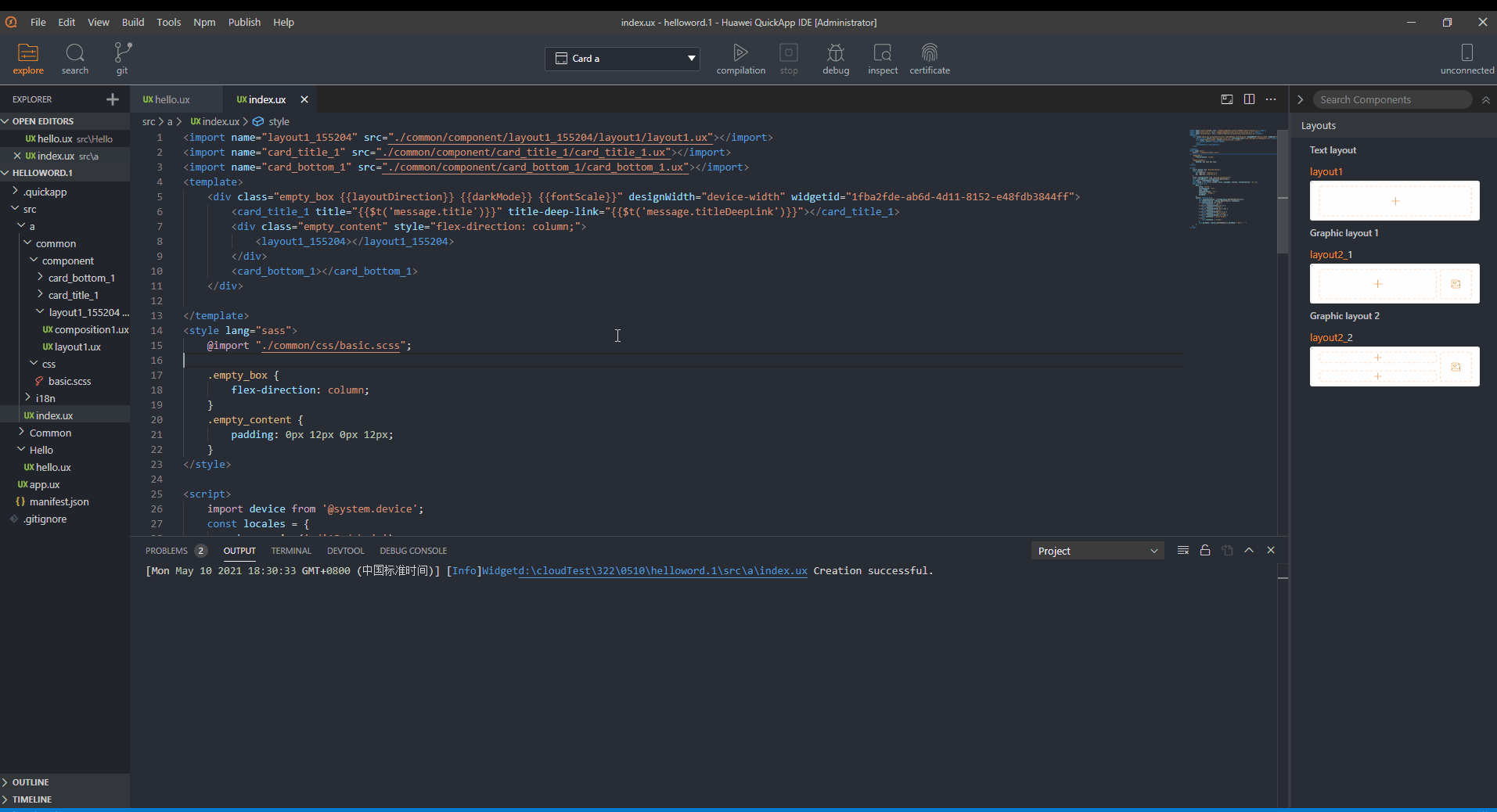Open the inspect tool
The height and width of the screenshot is (812, 1497).
[x=883, y=52]
